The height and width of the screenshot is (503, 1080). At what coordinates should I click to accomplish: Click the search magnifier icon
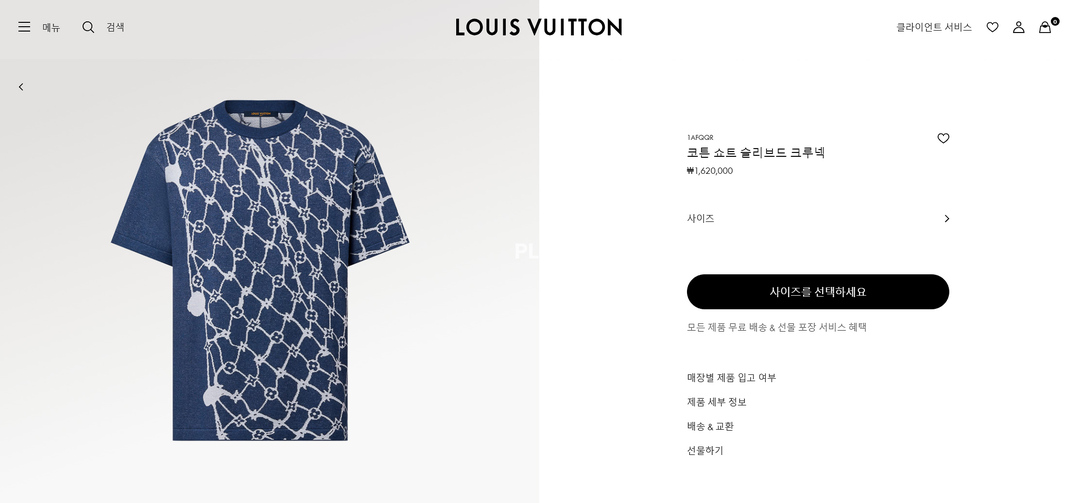click(x=88, y=27)
